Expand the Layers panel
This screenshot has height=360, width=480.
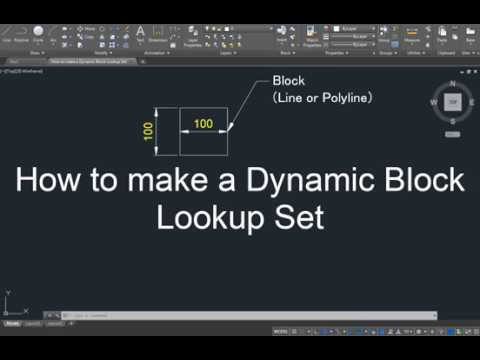click(228, 53)
